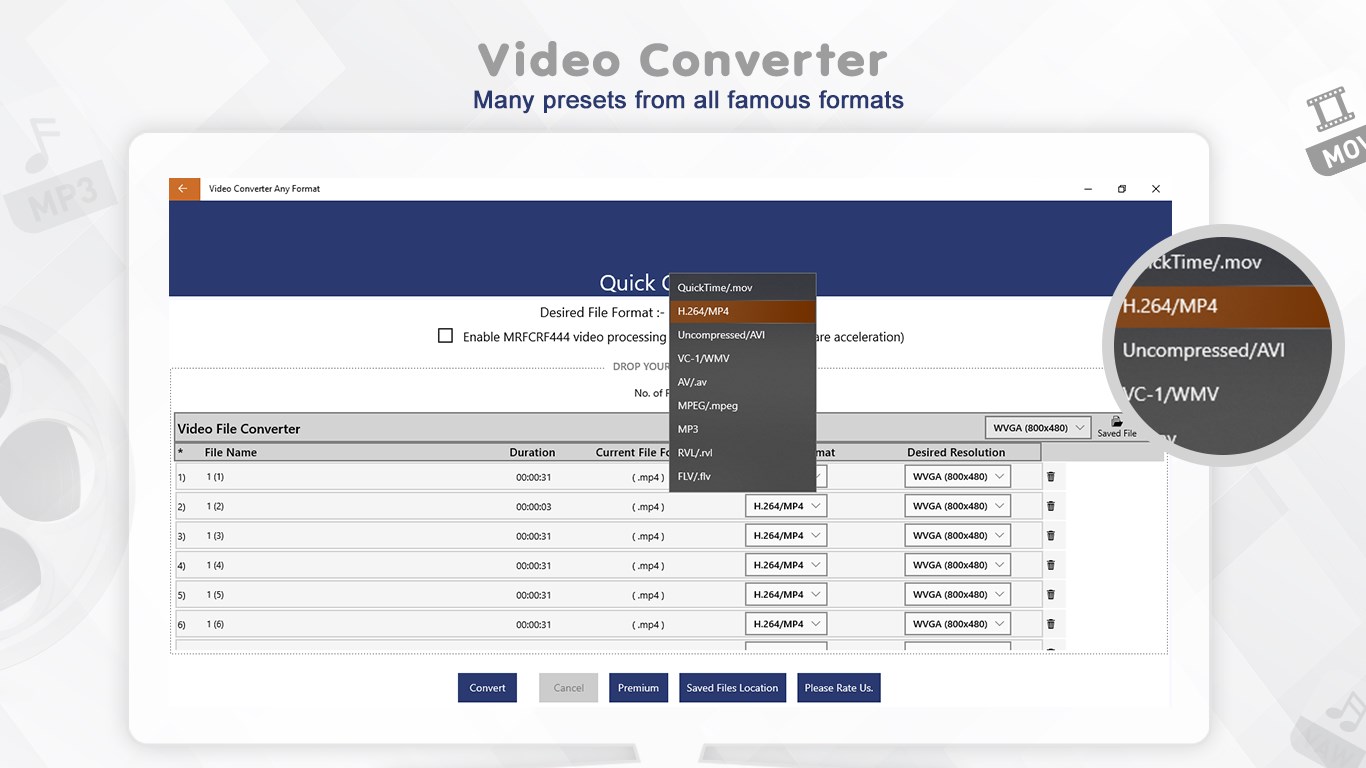Open H.264/MP4 format dropdown for file 1 (2)
Screen dimensions: 1366x768
(x=786, y=506)
